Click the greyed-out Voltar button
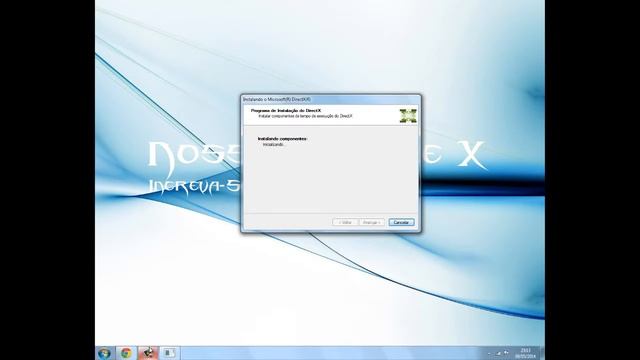This screenshot has width=640, height=360. 345,222
